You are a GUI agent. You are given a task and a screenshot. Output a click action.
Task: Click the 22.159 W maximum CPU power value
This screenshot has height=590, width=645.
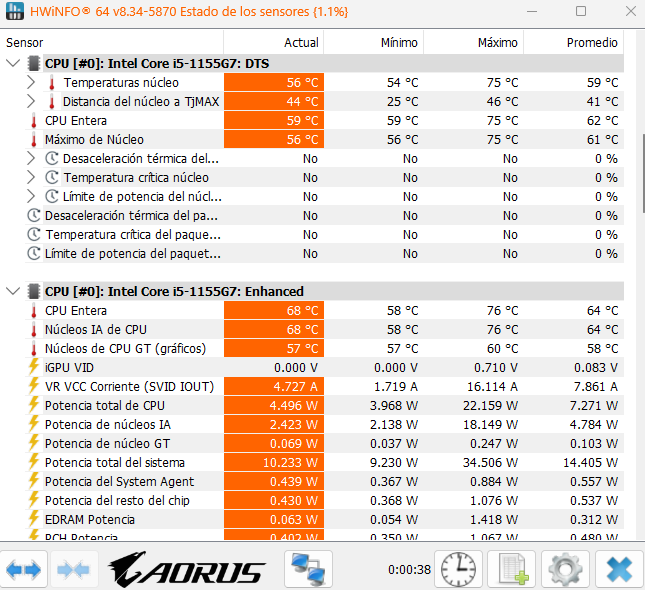click(490, 405)
